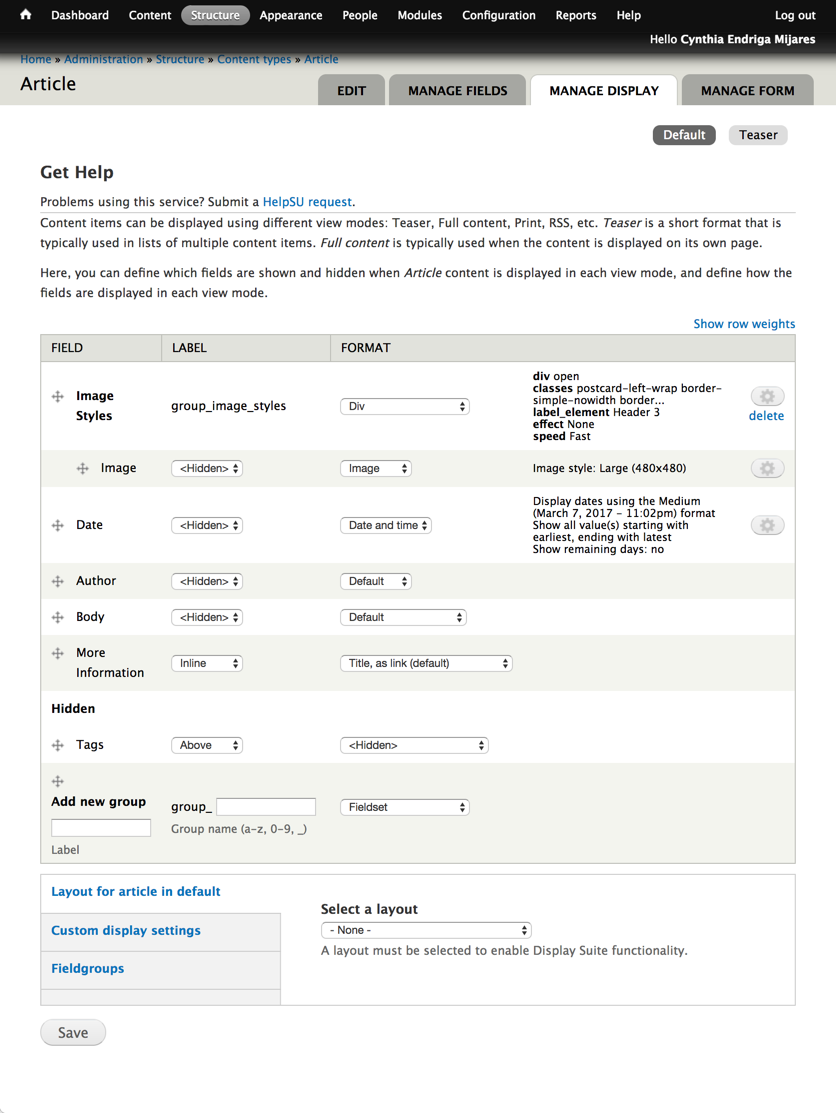The image size is (836, 1113).
Task: Open Author label dropdown
Action: [x=207, y=581]
